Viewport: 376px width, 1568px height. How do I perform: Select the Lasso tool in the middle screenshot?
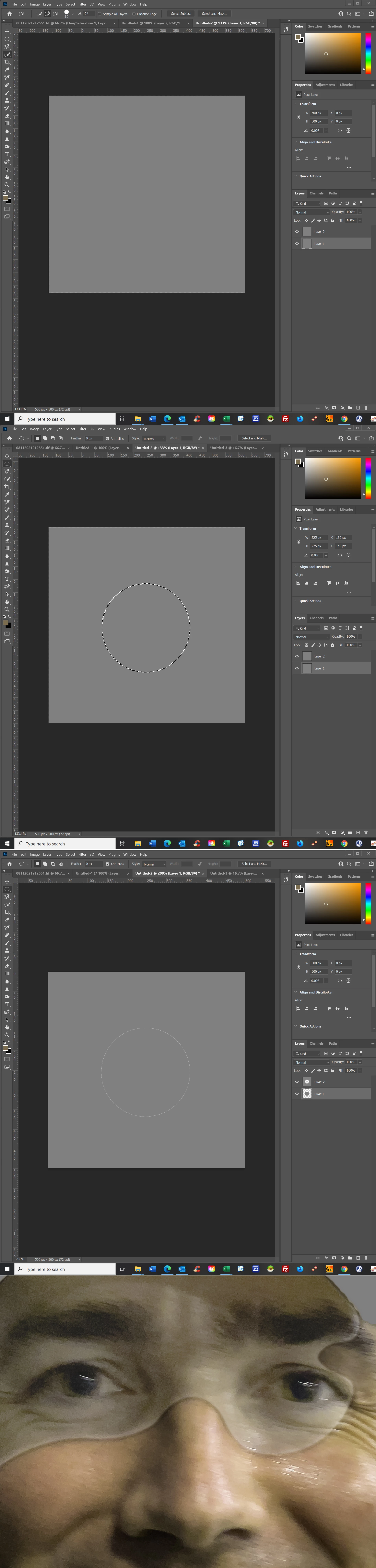tap(7, 471)
